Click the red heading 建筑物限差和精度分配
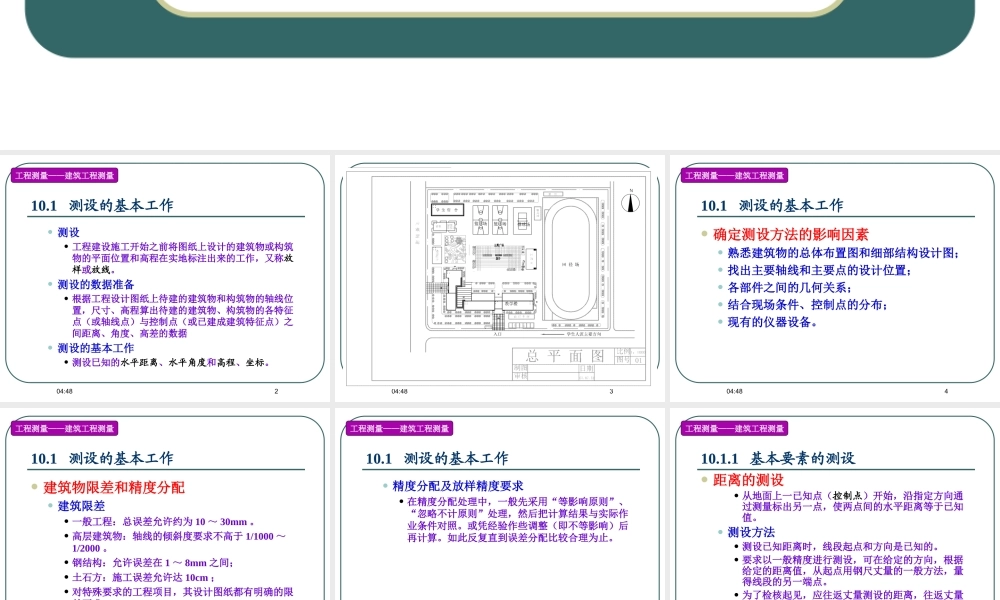The height and width of the screenshot is (600, 1000). pyautogui.click(x=114, y=488)
